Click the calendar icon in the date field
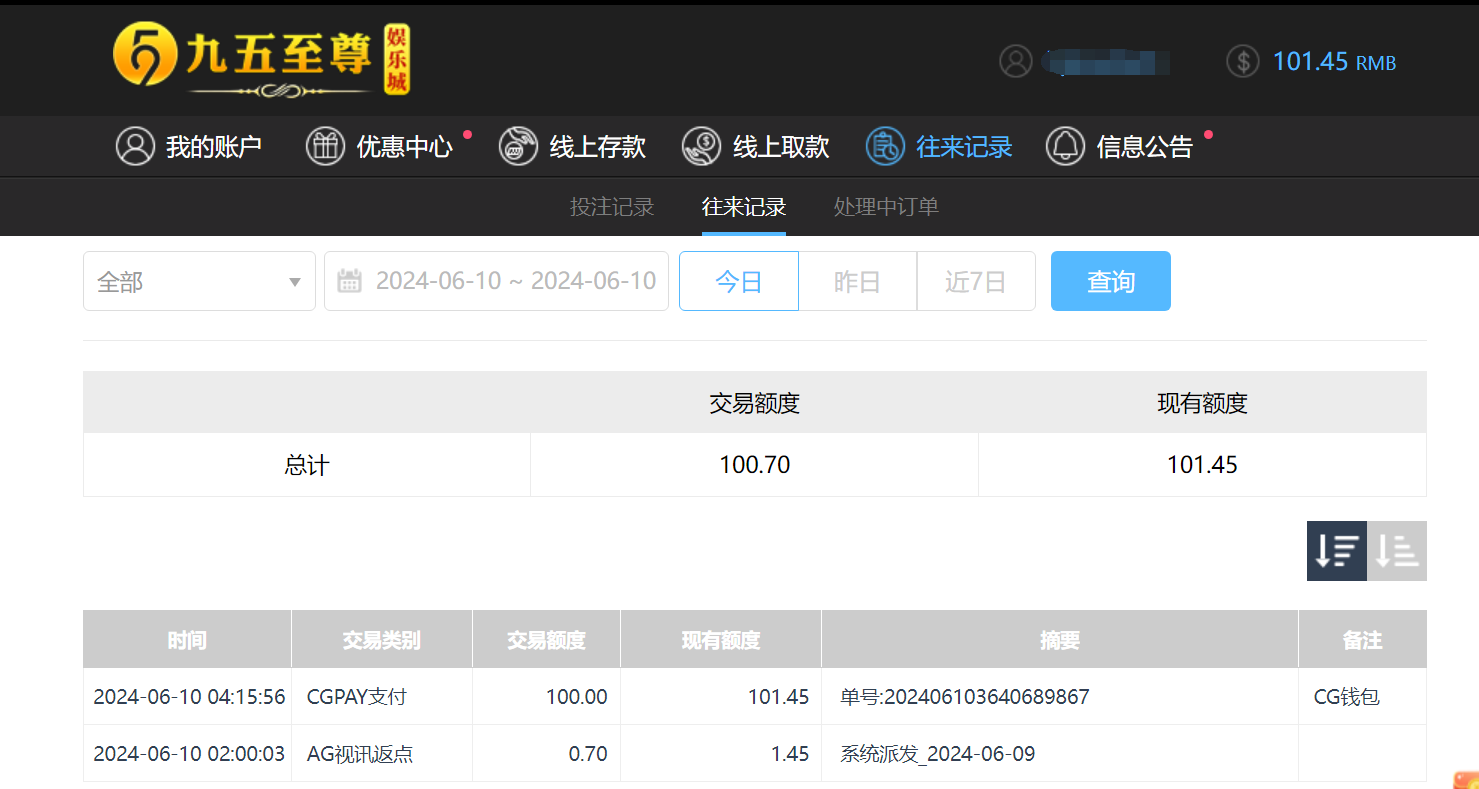 (x=349, y=281)
